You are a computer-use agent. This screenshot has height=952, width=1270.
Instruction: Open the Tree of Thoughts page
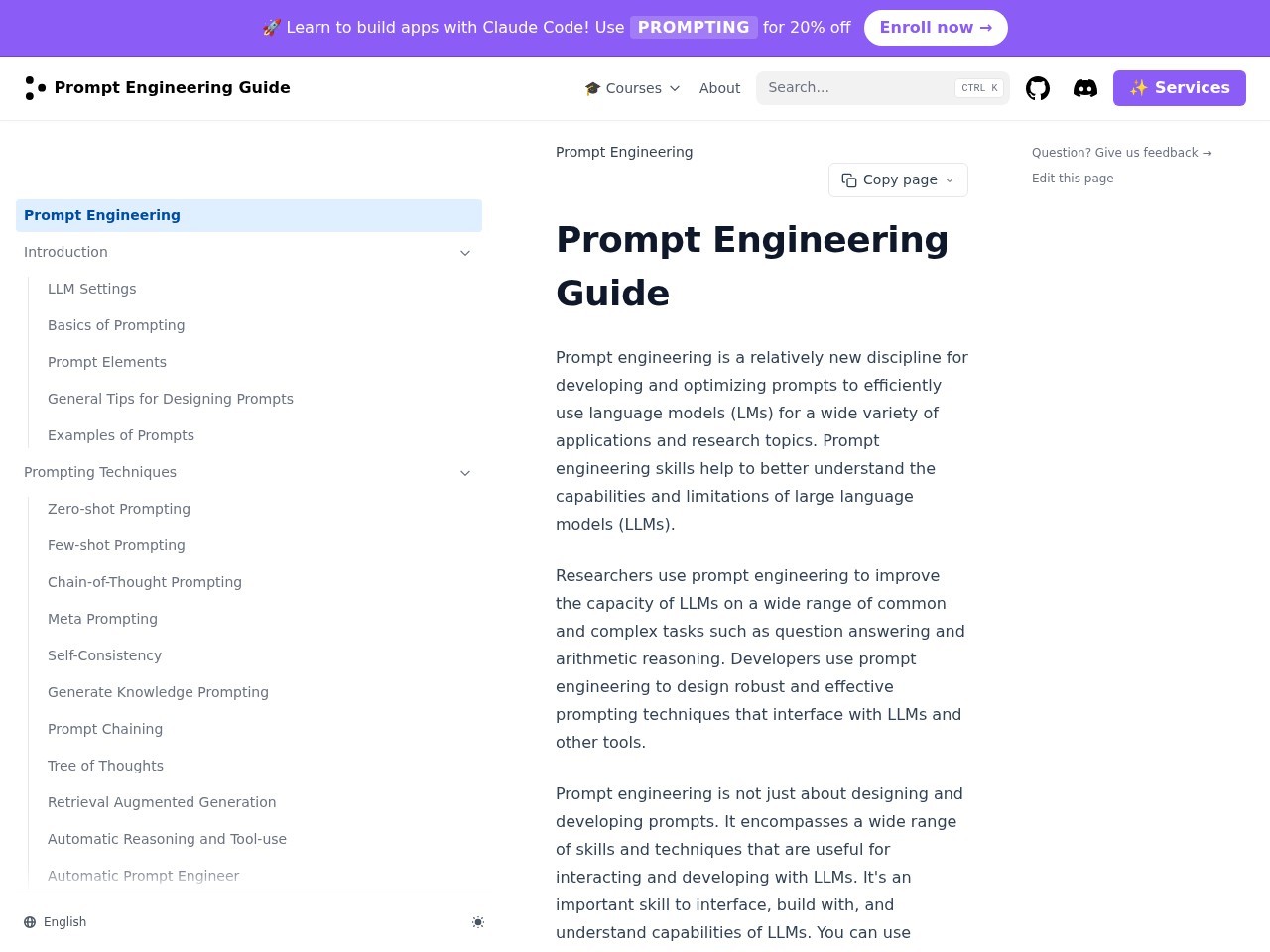tap(105, 766)
